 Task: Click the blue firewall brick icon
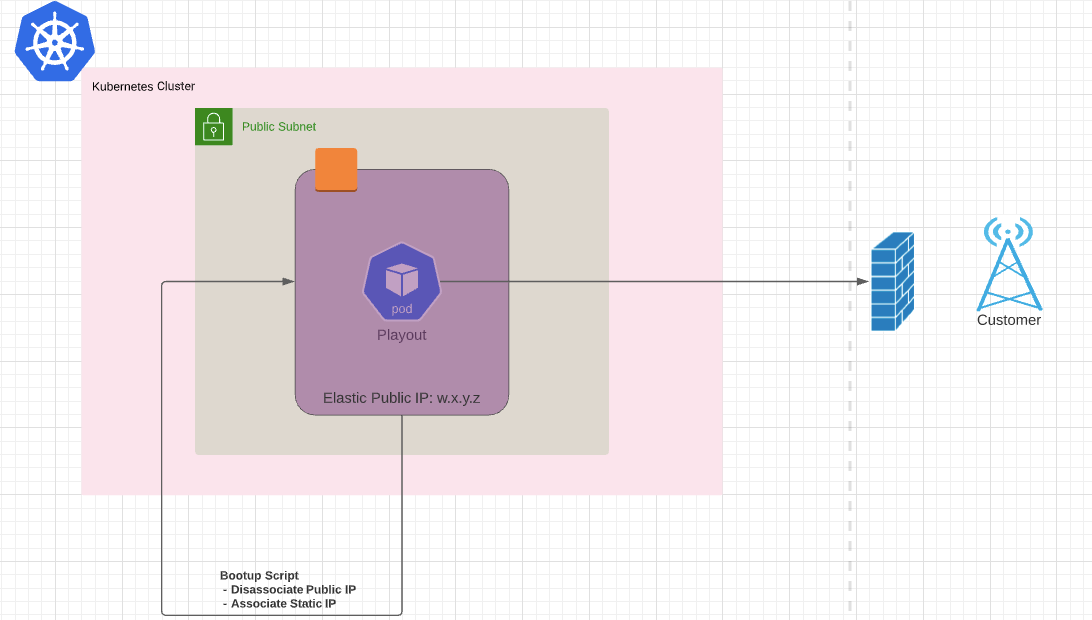[x=894, y=281]
